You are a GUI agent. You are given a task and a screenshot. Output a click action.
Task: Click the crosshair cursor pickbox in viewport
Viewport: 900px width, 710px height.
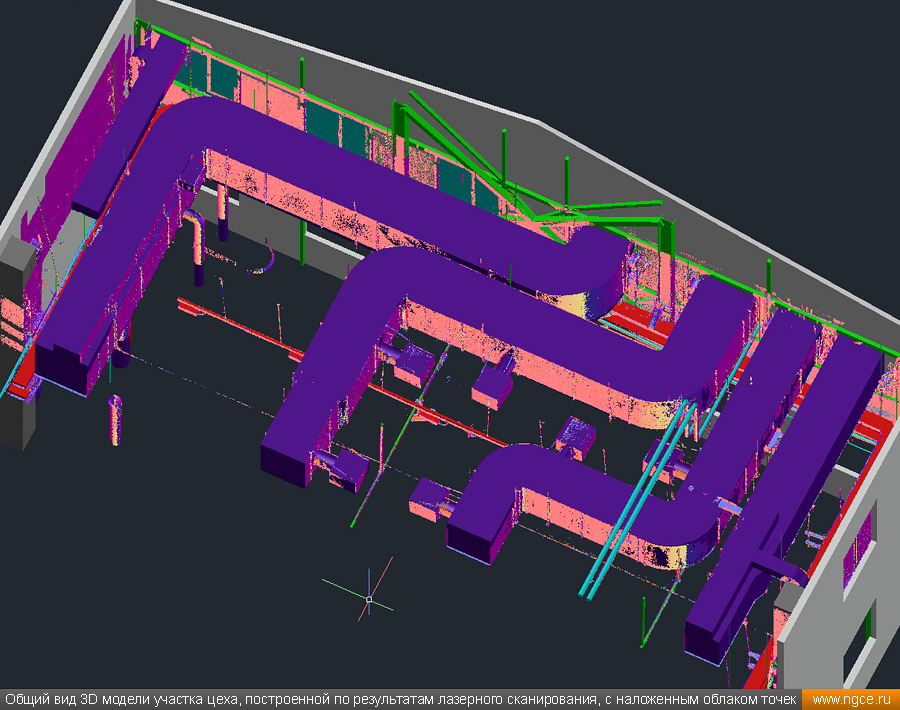(369, 599)
